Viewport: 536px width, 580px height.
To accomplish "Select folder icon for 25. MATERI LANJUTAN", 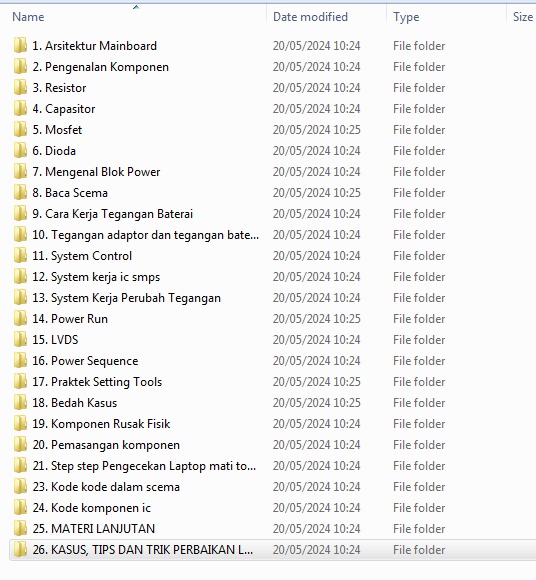I will coord(20,529).
